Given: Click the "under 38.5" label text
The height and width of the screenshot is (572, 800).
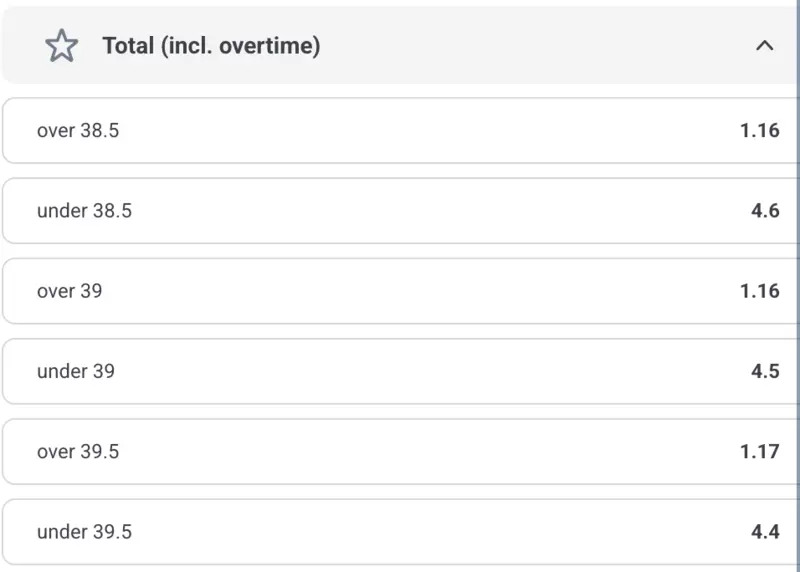Looking at the screenshot, I should pos(84,211).
